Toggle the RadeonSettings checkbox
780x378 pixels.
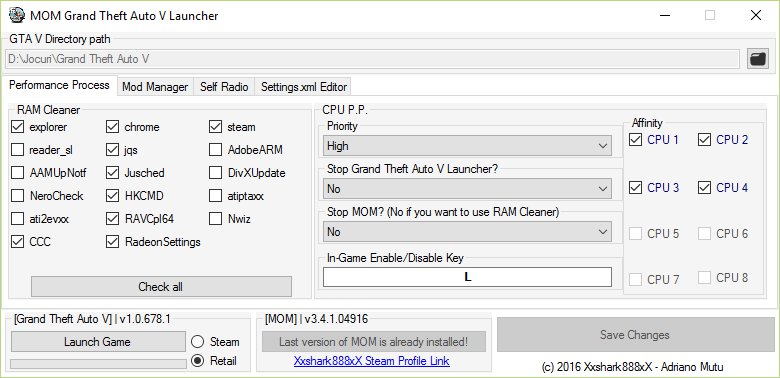(x=112, y=242)
